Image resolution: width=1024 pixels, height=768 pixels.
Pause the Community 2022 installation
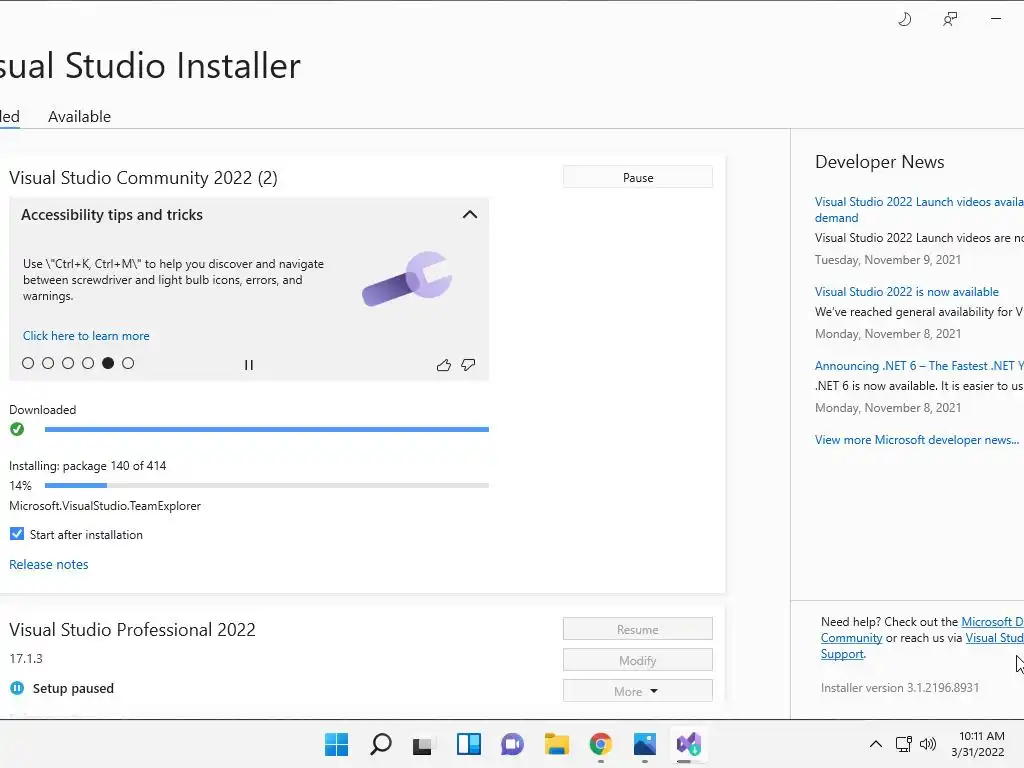click(637, 177)
